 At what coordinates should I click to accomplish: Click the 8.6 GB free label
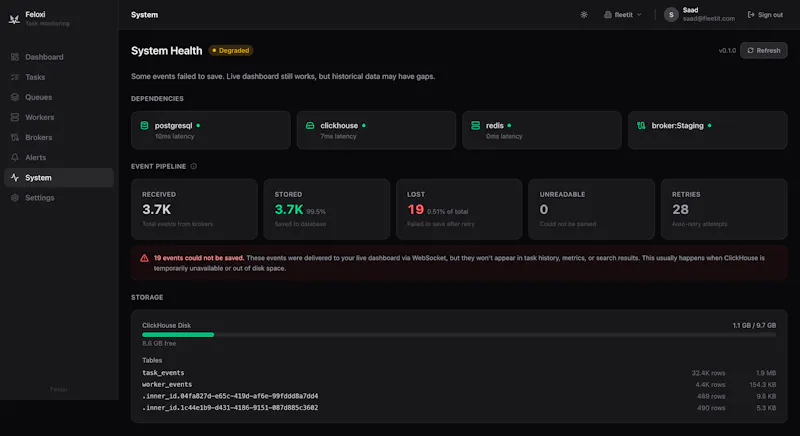[x=159, y=344]
